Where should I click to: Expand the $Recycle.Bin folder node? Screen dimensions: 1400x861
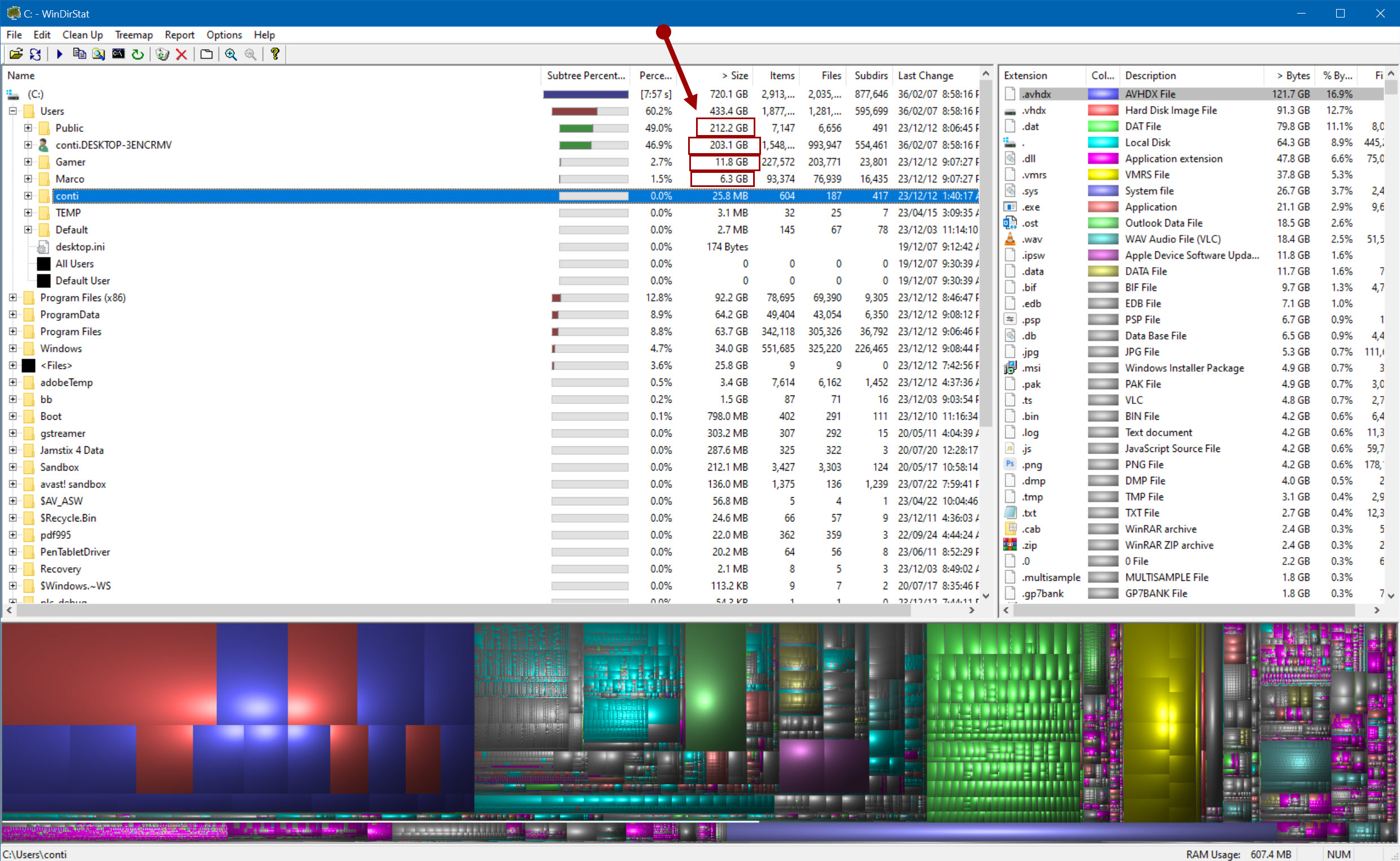[12, 518]
